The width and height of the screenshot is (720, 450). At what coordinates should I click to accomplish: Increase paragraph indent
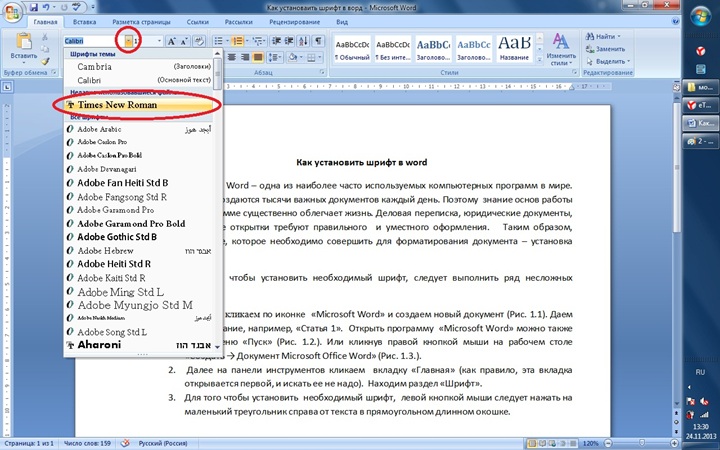tap(289, 41)
